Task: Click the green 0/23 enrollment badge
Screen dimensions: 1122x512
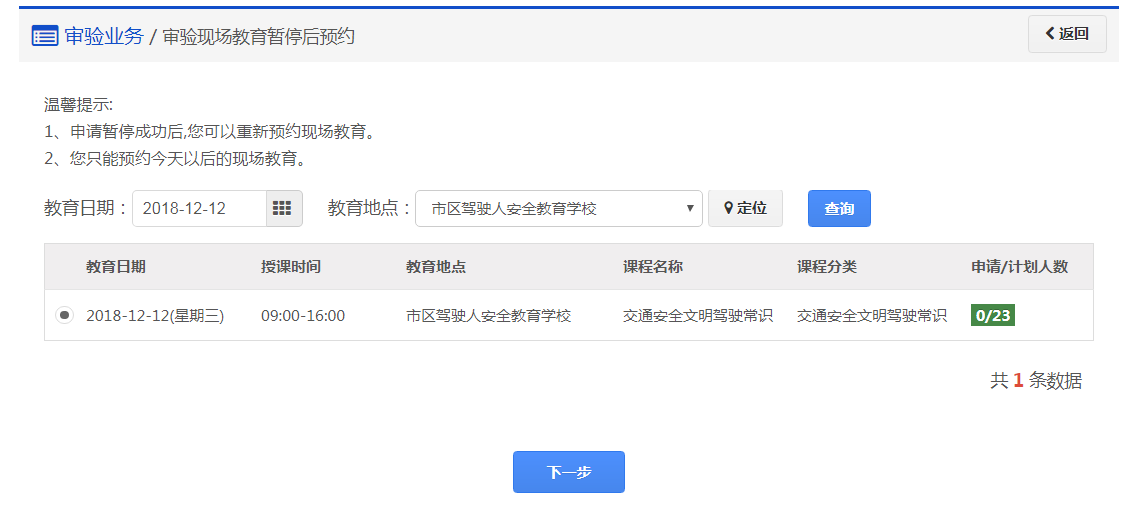Action: coord(993,315)
